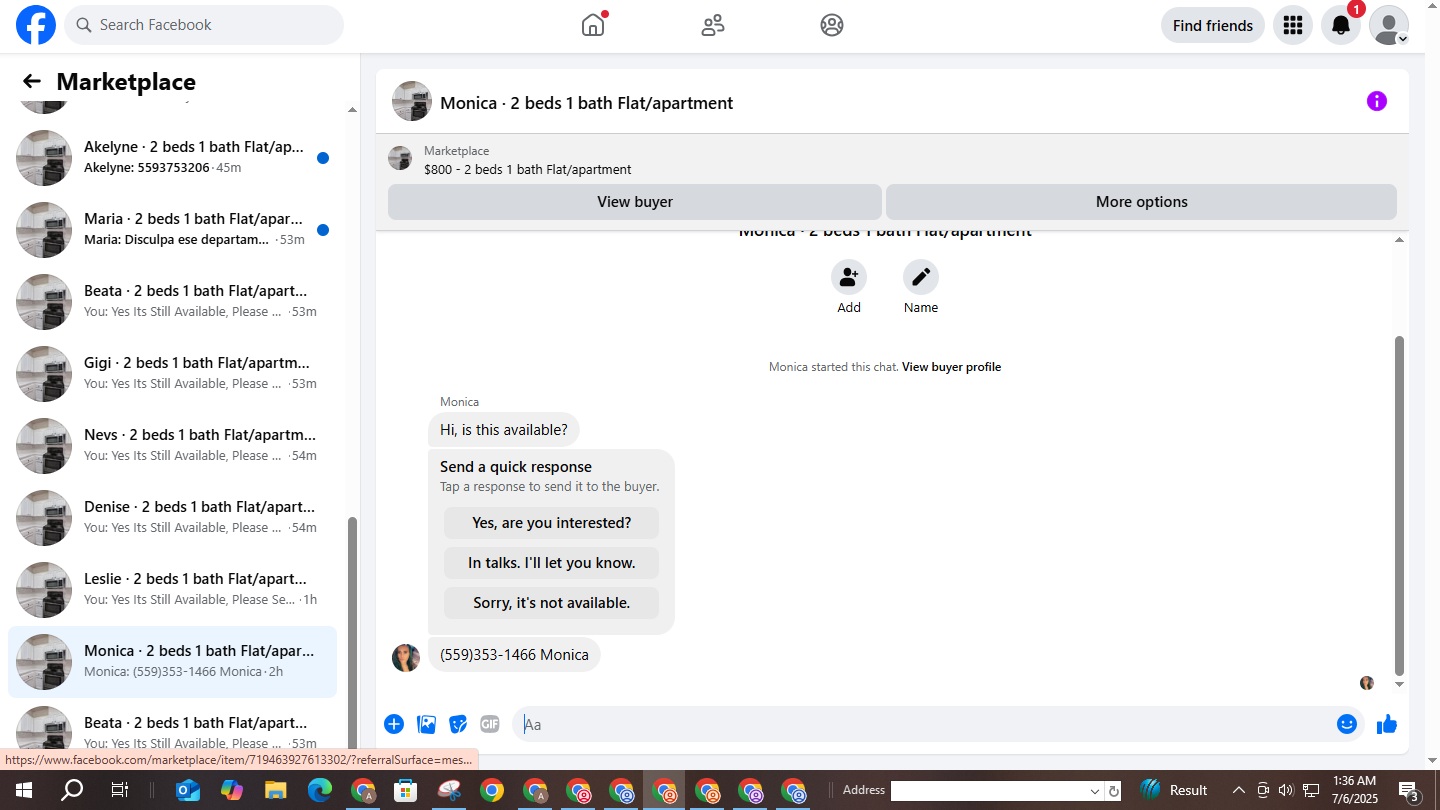The height and width of the screenshot is (810, 1440).
Task: Click Monica's avatar beside her phone message
Action: click(406, 657)
